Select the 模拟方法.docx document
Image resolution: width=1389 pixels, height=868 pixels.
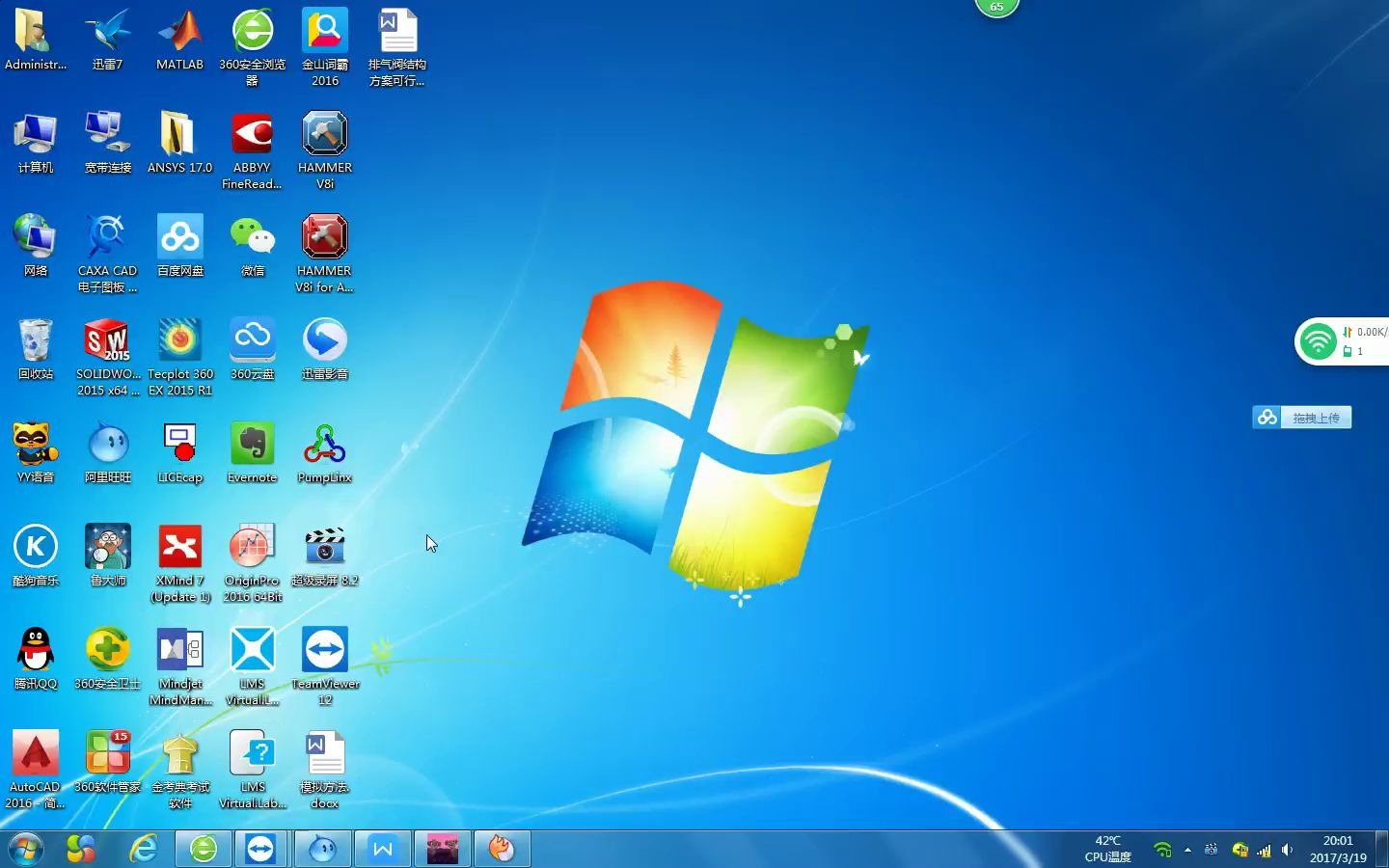(325, 770)
